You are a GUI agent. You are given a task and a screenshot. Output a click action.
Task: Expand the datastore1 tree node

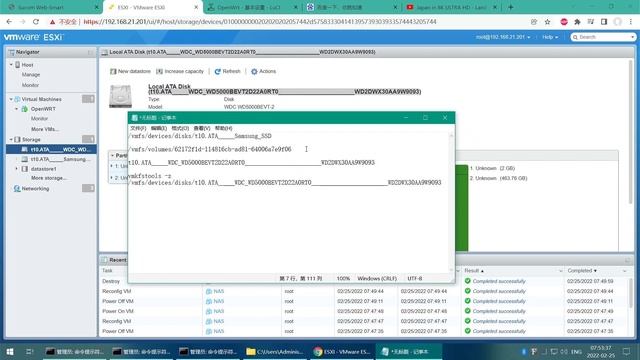pos(17,169)
